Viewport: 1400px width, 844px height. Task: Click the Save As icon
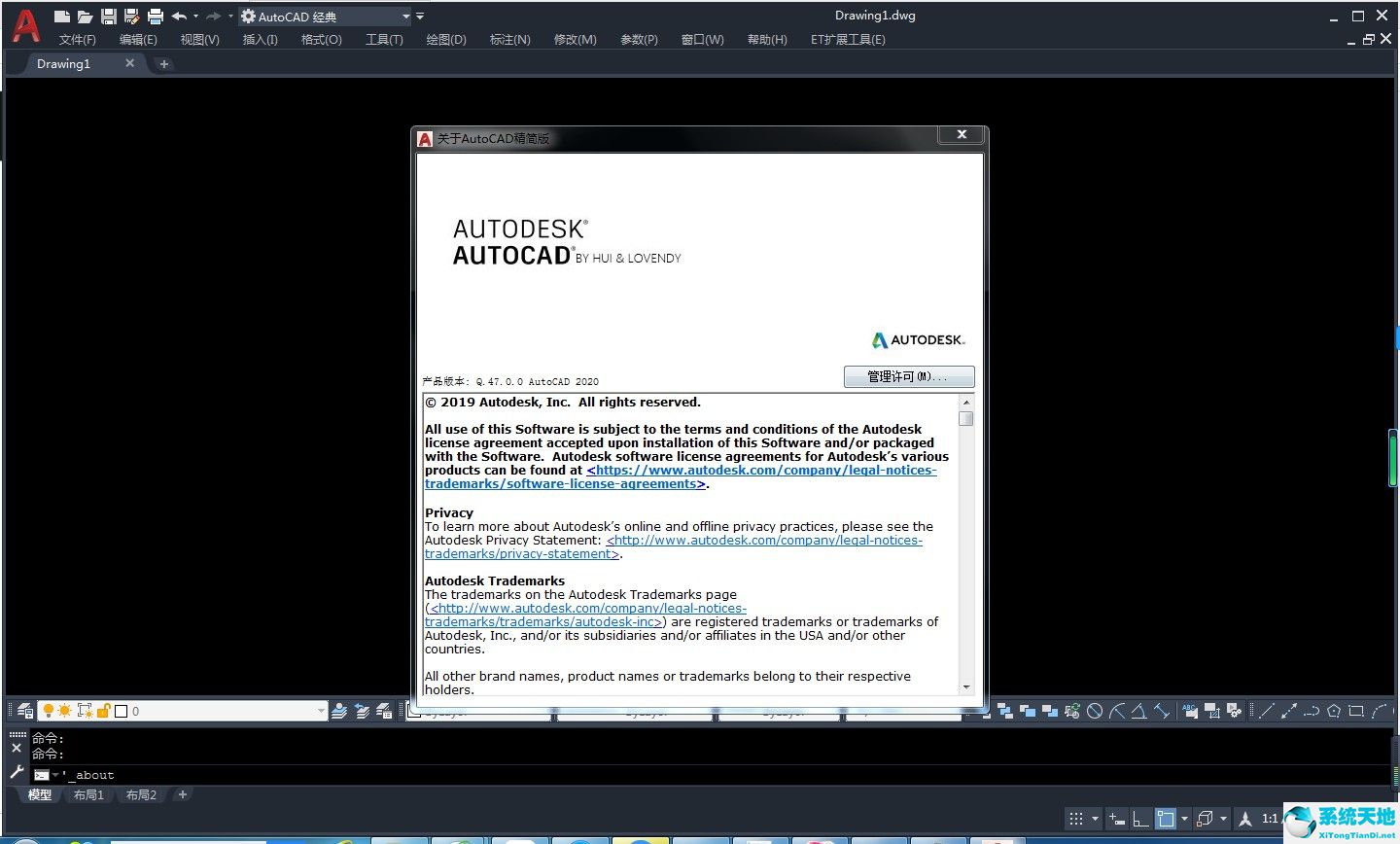[x=132, y=17]
